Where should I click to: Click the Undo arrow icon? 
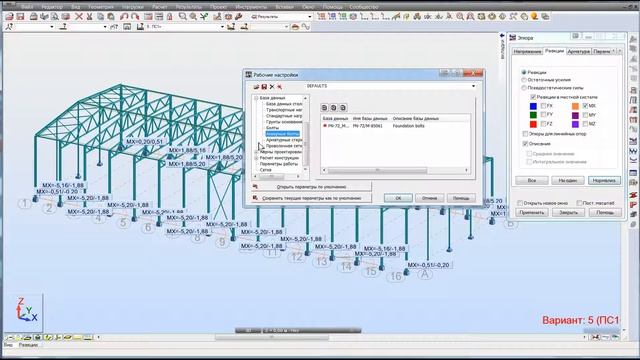(x=124, y=17)
